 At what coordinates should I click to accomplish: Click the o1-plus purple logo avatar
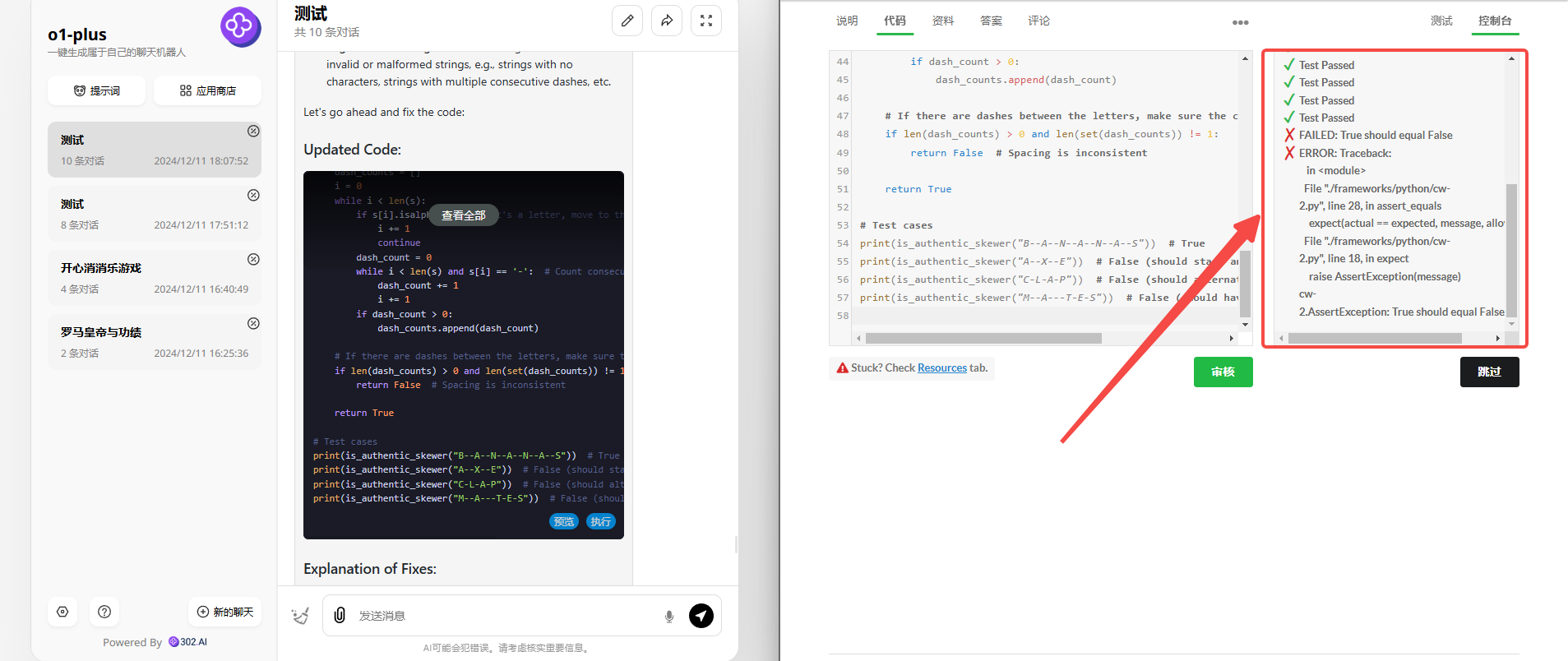pos(240,26)
